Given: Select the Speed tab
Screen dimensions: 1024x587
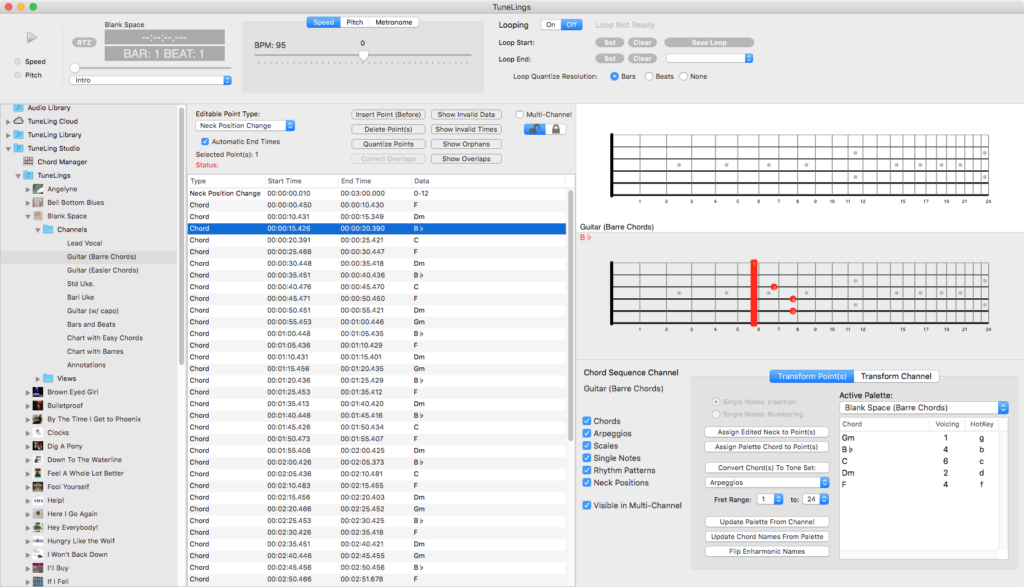Looking at the screenshot, I should point(323,22).
